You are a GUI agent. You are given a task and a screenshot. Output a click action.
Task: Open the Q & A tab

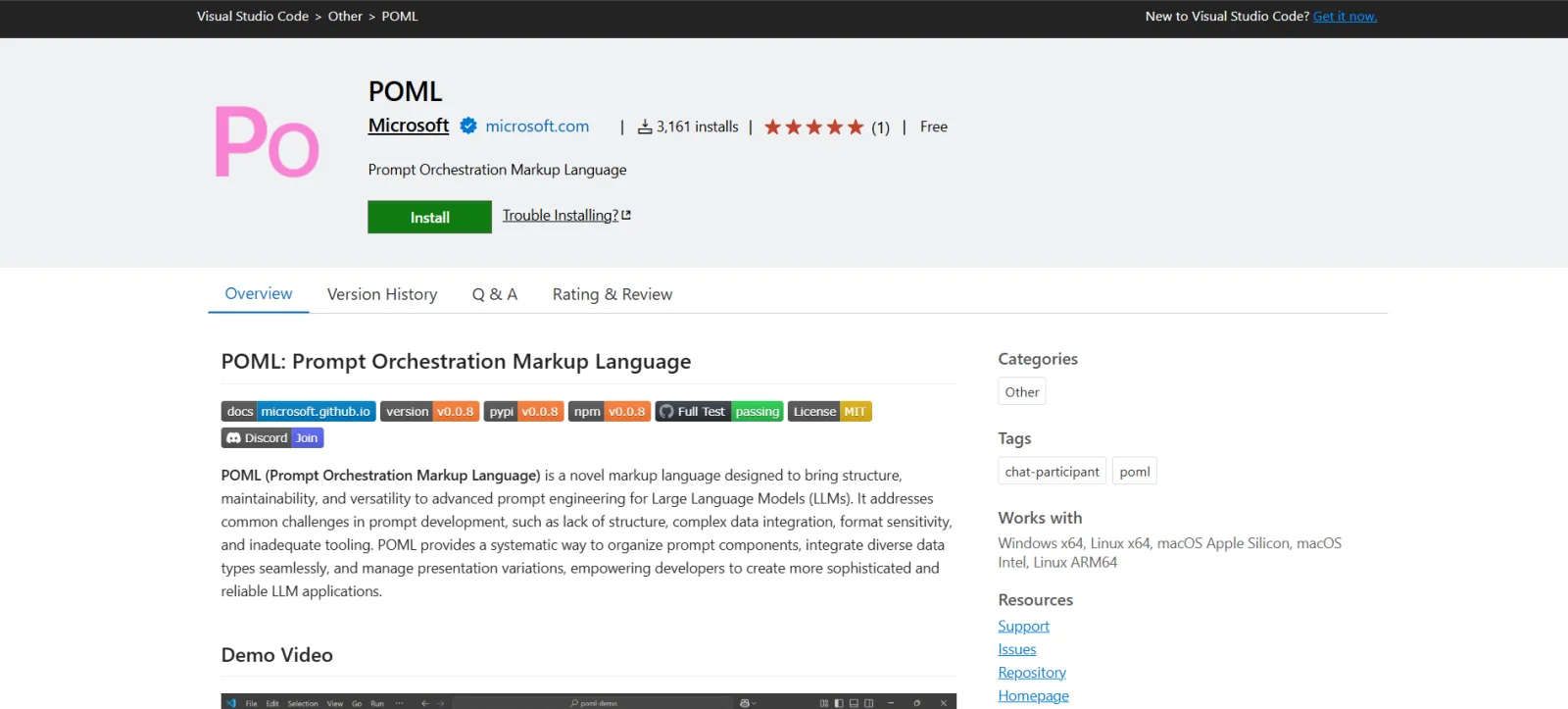pos(495,294)
